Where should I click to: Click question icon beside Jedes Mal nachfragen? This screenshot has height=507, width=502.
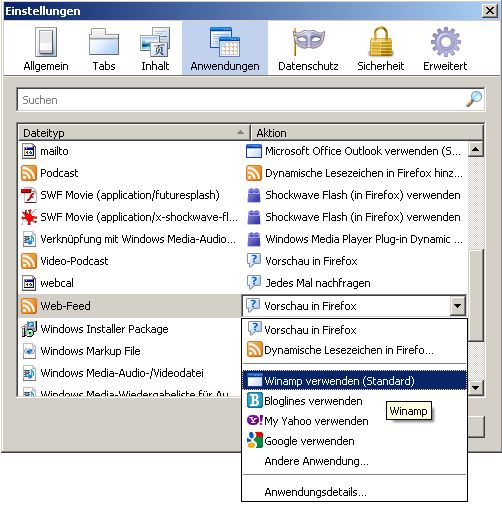[x=254, y=283]
